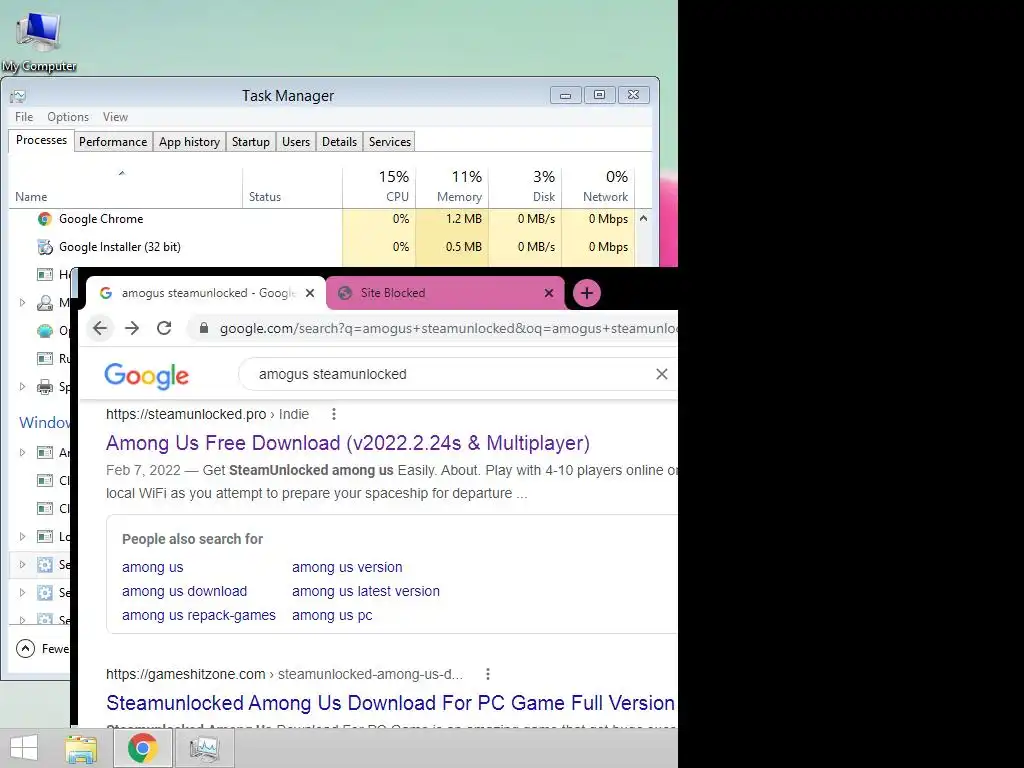Close the Site Blocked tab
This screenshot has width=1024, height=768.
pos(549,293)
